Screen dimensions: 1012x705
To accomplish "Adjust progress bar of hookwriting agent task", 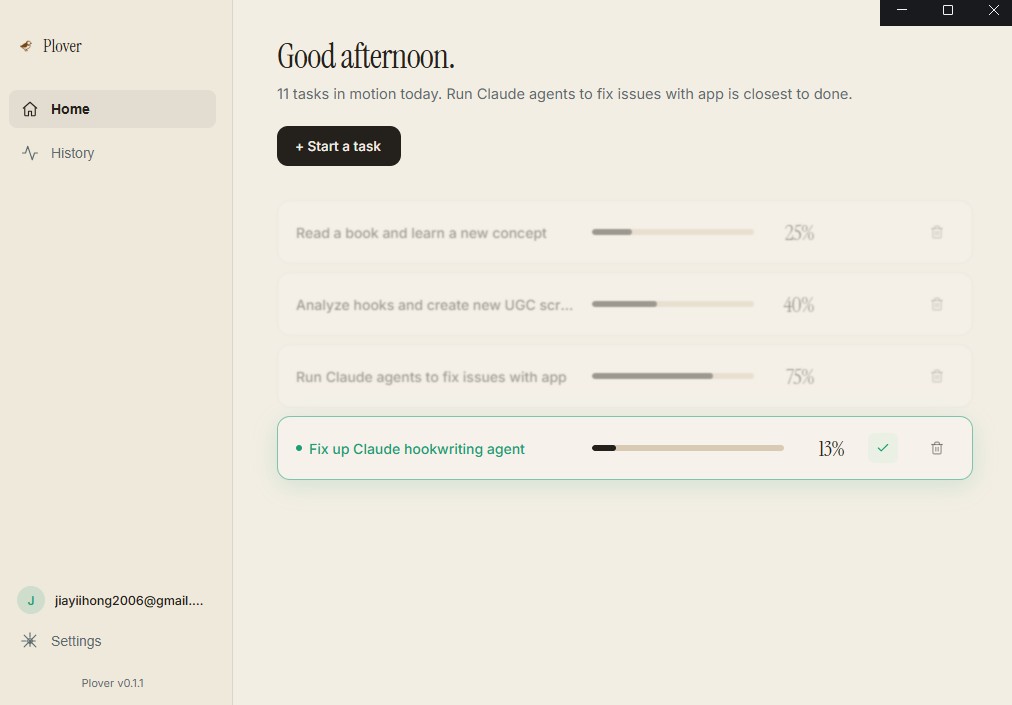I will click(687, 448).
